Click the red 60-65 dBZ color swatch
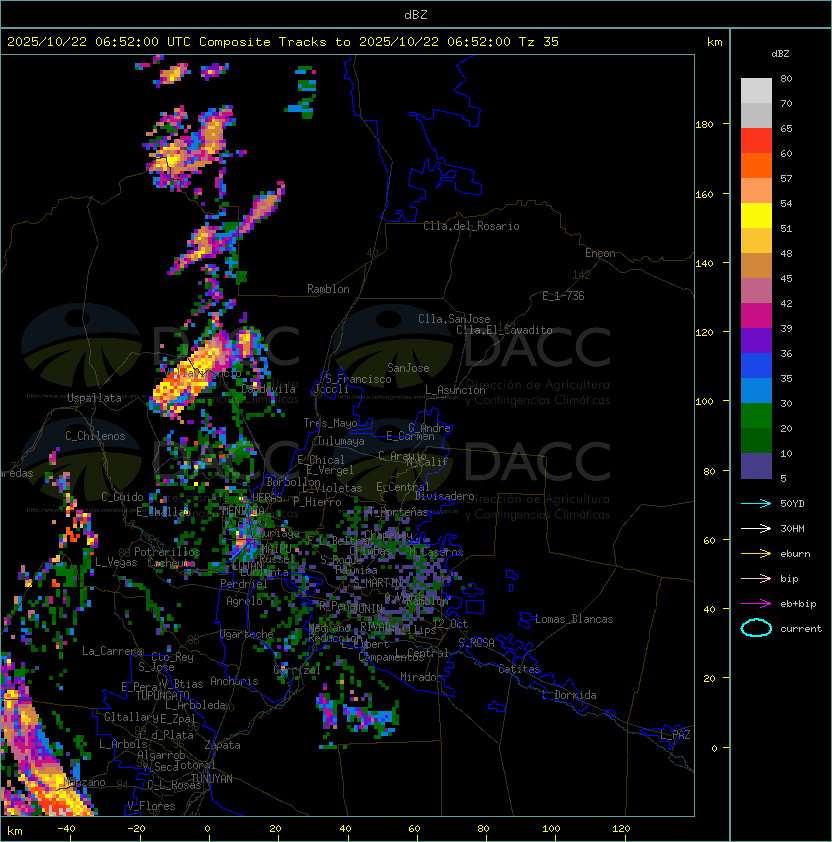Image resolution: width=832 pixels, height=842 pixels. [756, 141]
